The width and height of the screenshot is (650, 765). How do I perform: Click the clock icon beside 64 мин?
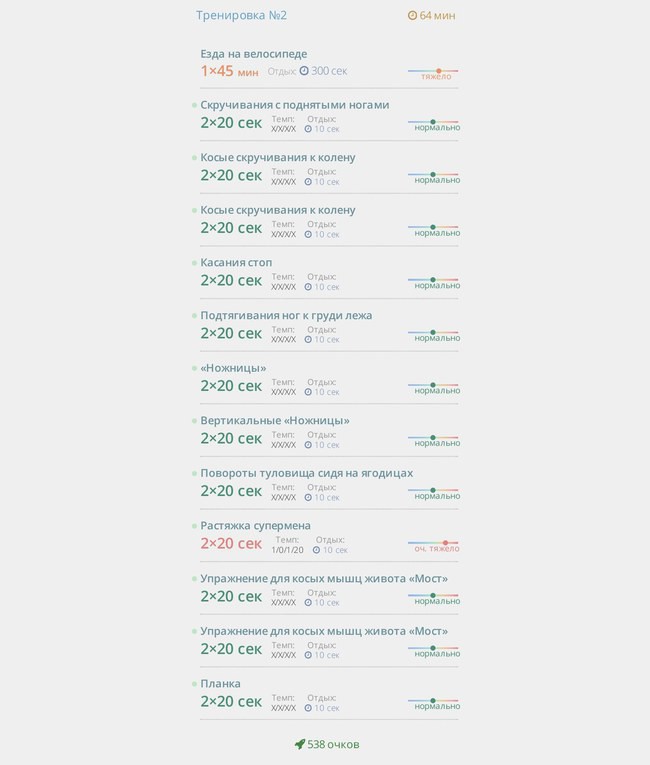tap(412, 16)
